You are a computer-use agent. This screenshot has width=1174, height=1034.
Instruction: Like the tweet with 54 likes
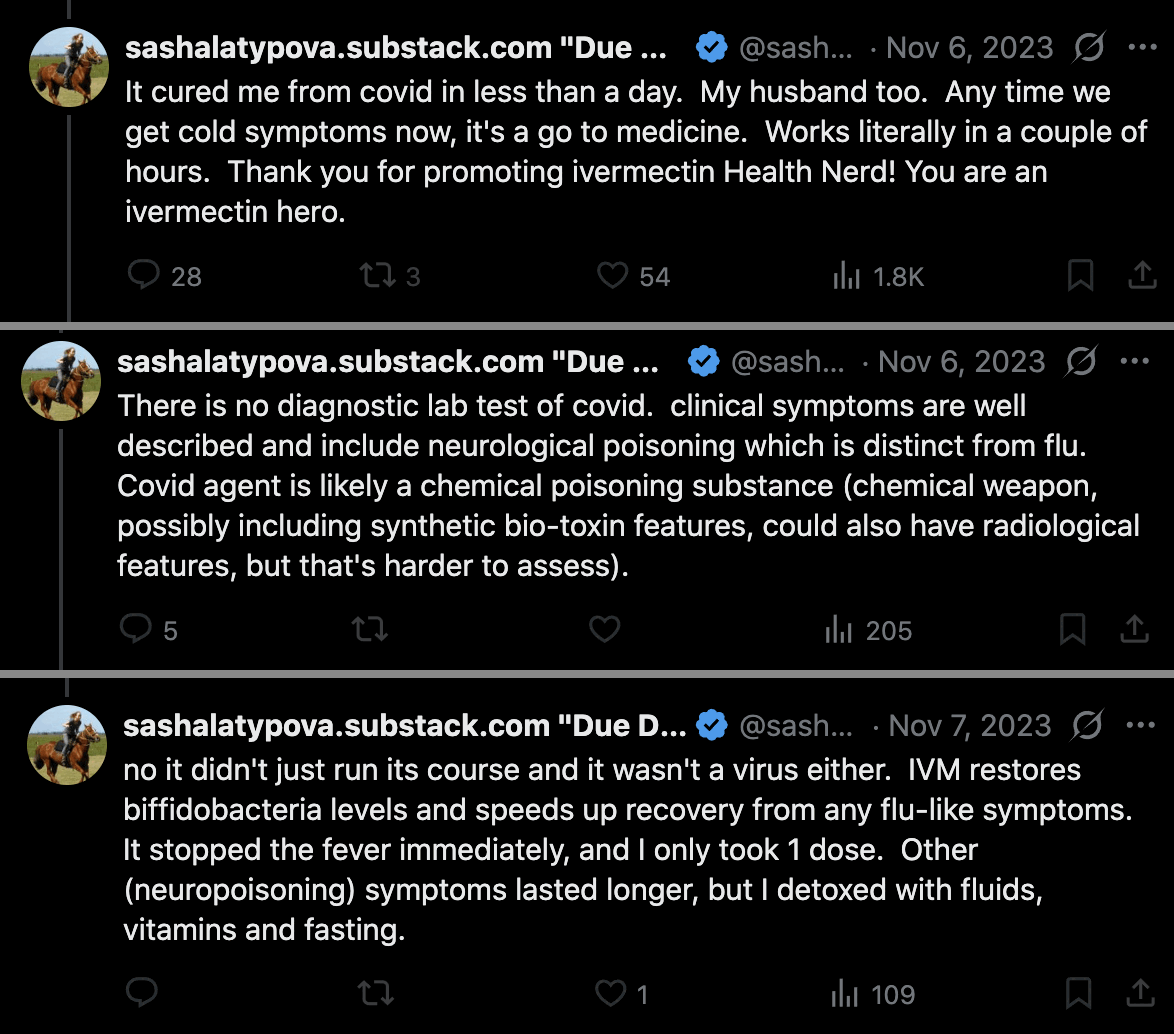click(612, 275)
